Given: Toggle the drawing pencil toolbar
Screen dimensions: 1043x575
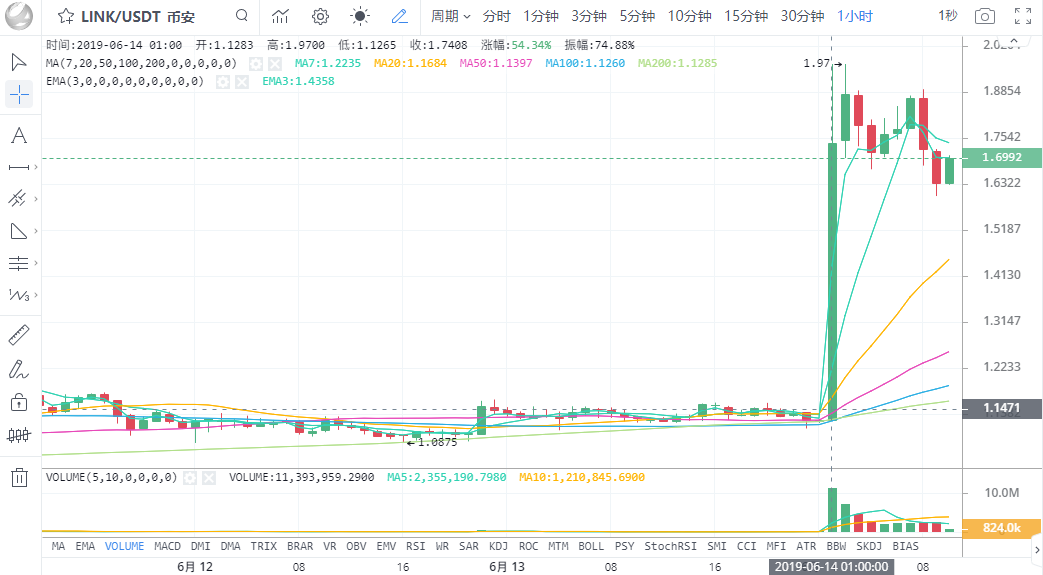Looking at the screenshot, I should click(399, 16).
